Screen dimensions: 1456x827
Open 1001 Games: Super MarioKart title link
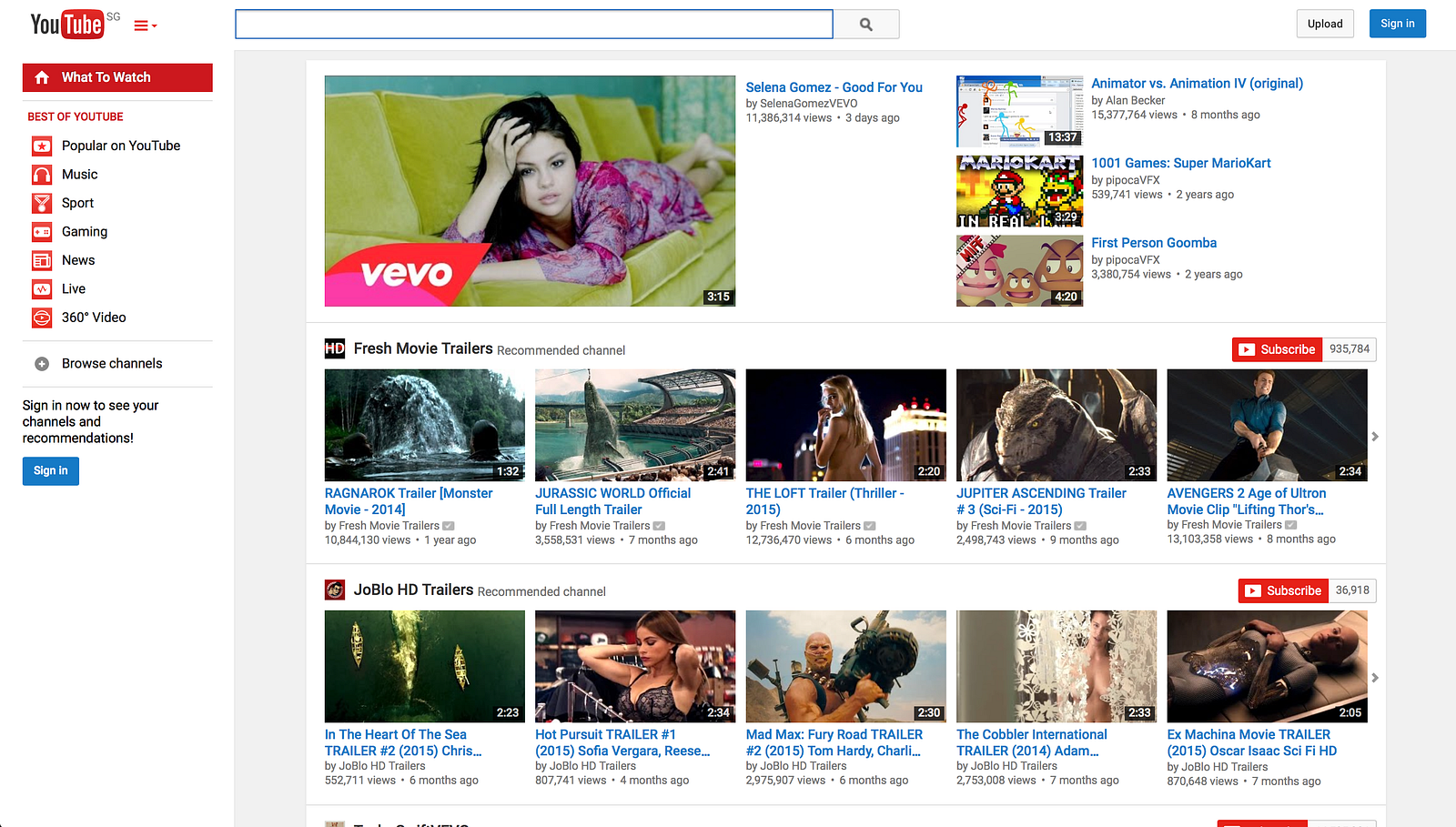(x=1181, y=164)
